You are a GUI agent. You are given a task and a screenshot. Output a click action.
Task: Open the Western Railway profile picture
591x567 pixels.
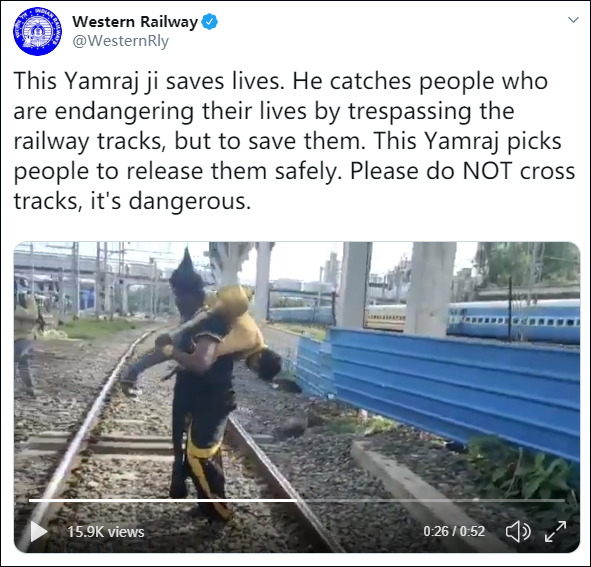click(x=37, y=31)
